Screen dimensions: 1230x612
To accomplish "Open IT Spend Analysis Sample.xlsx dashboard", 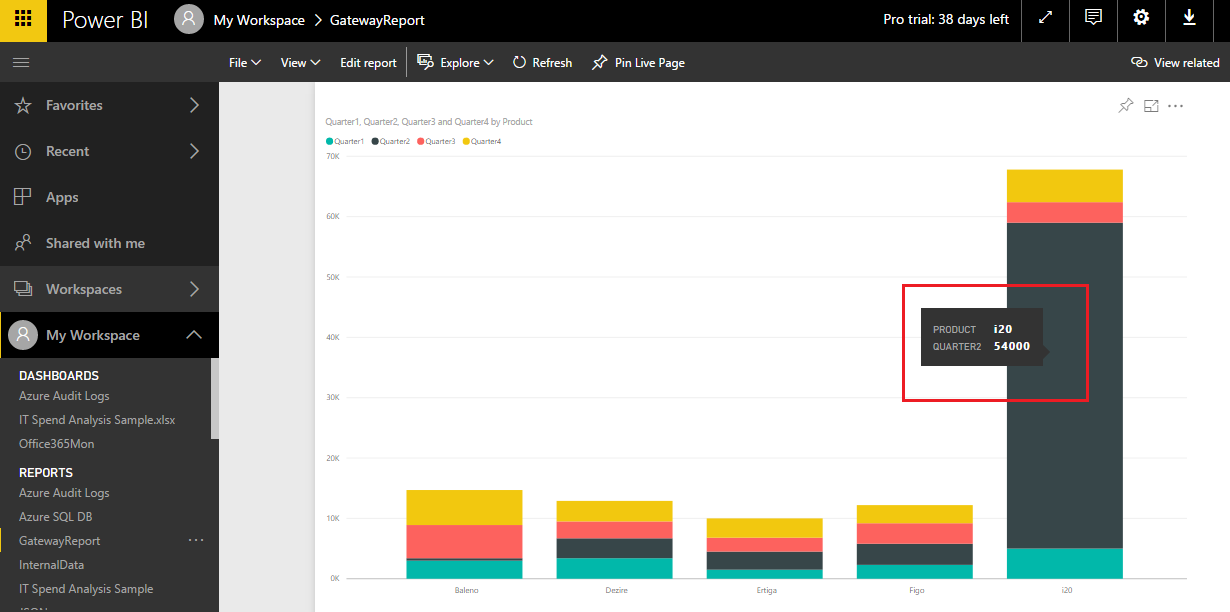I will point(97,420).
